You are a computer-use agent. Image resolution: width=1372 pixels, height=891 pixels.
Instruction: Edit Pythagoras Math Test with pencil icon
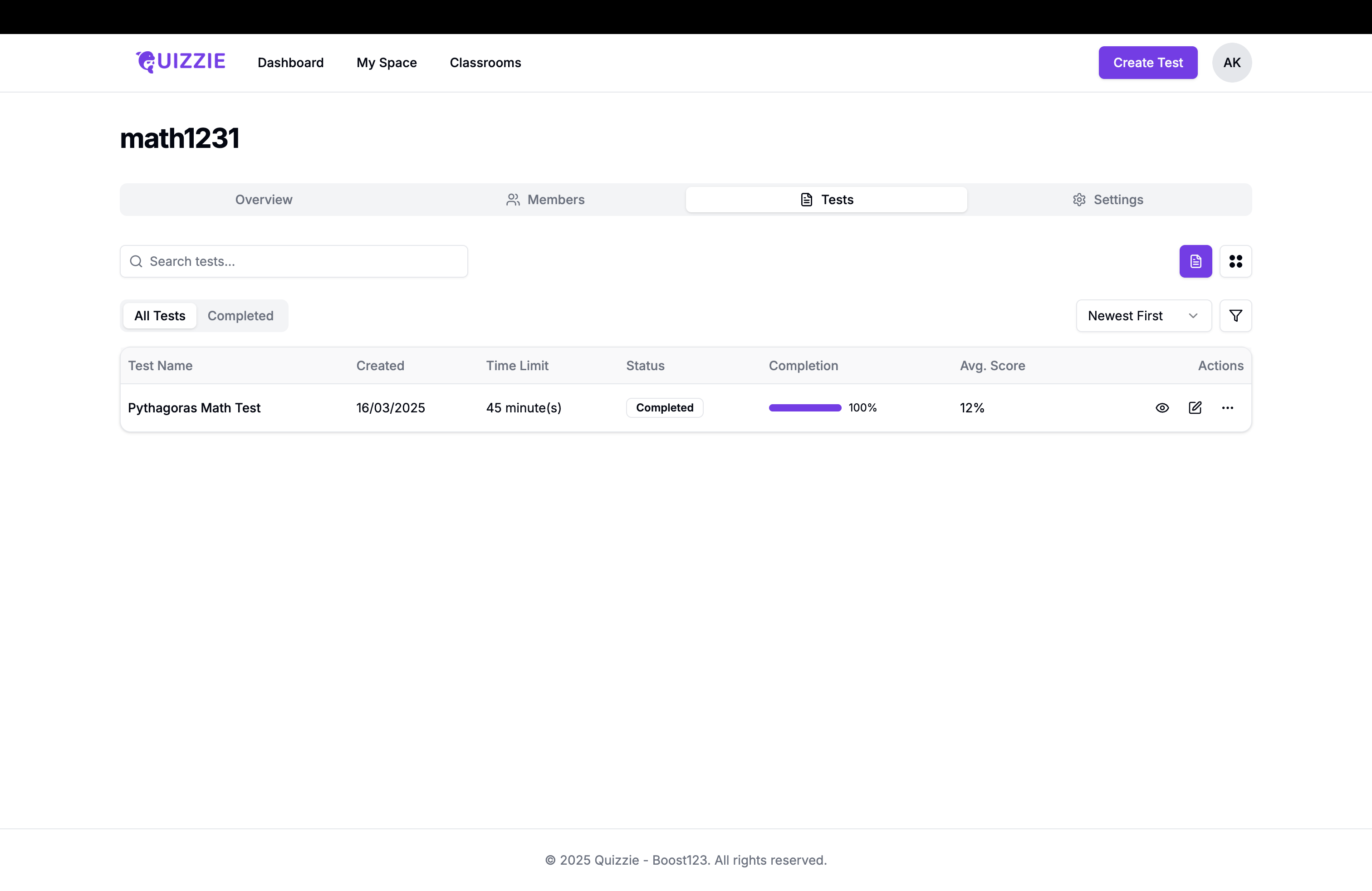(1195, 407)
